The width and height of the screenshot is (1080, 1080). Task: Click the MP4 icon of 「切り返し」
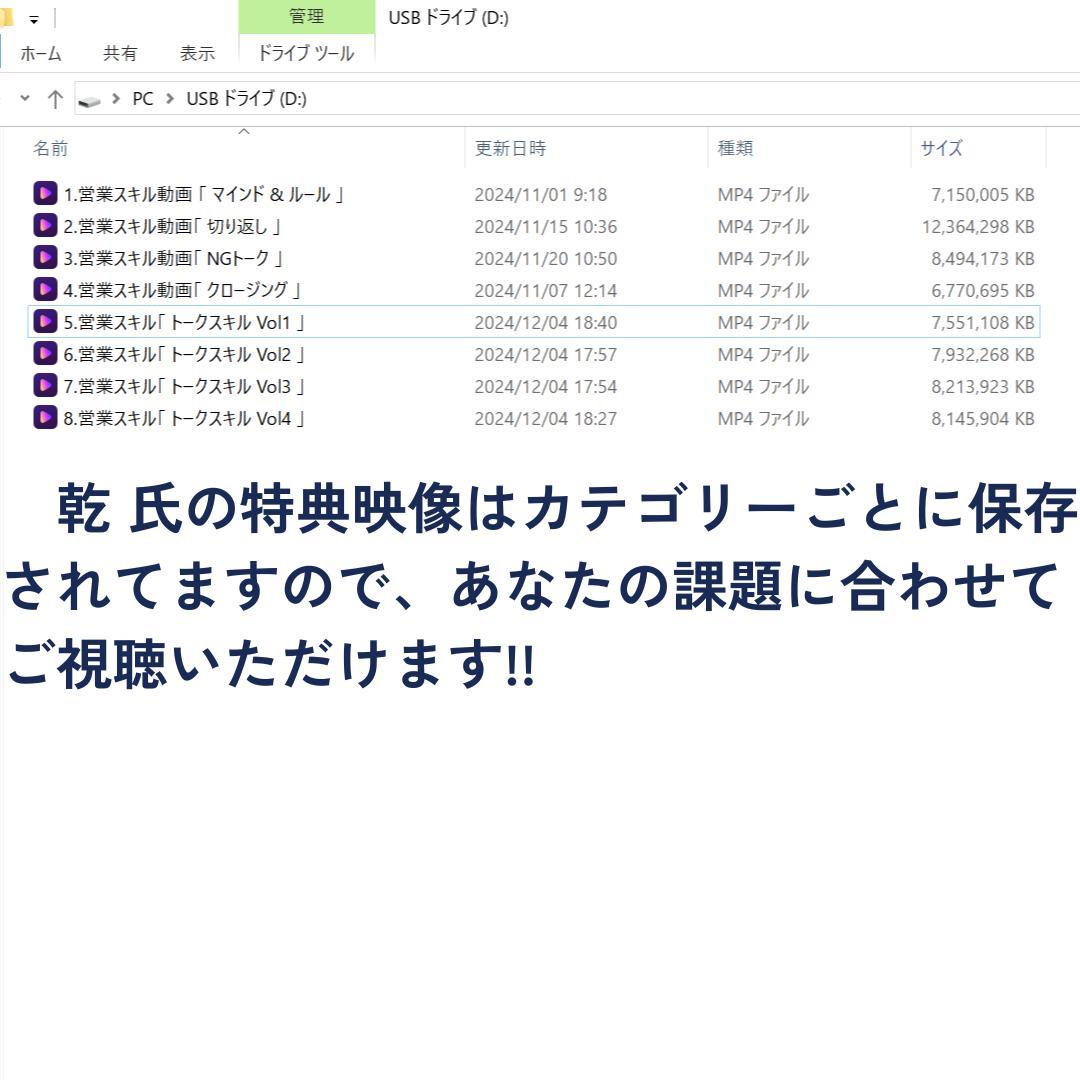click(45, 226)
